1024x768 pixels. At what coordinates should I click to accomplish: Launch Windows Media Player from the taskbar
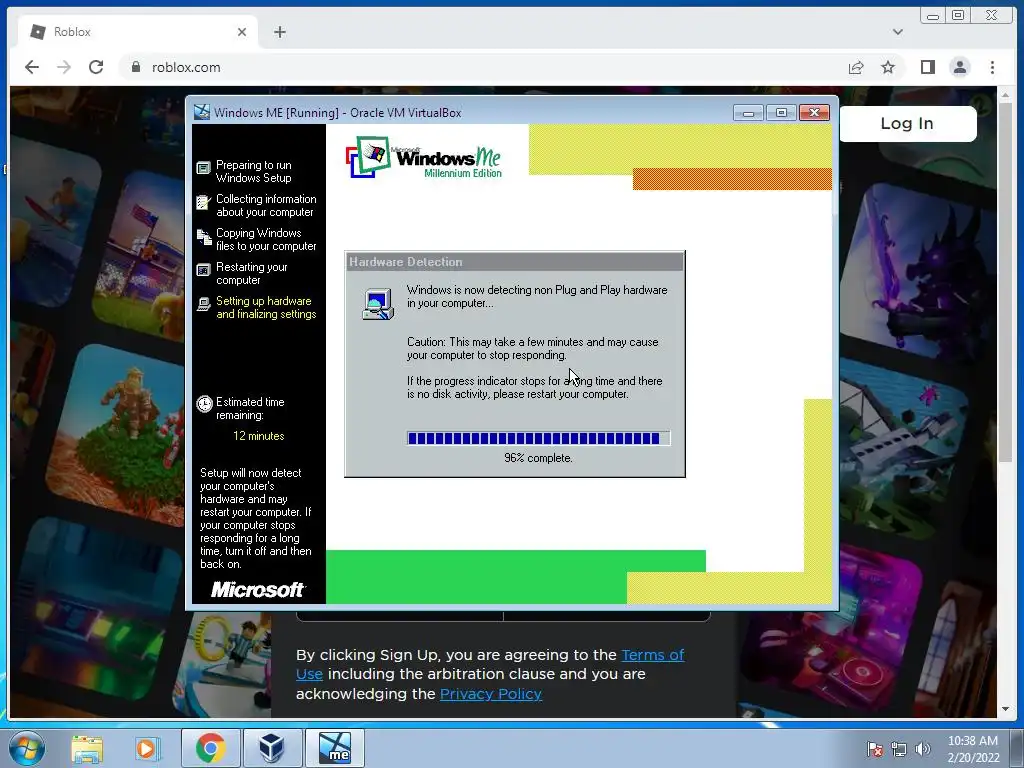coord(147,748)
